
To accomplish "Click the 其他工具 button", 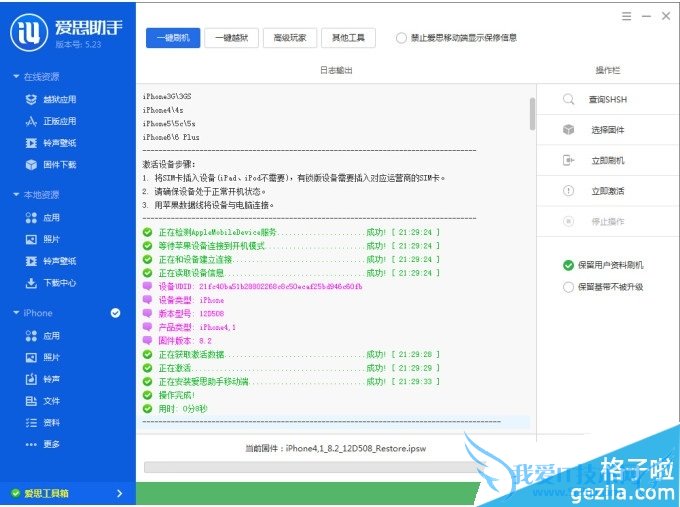I will click(x=348, y=38).
